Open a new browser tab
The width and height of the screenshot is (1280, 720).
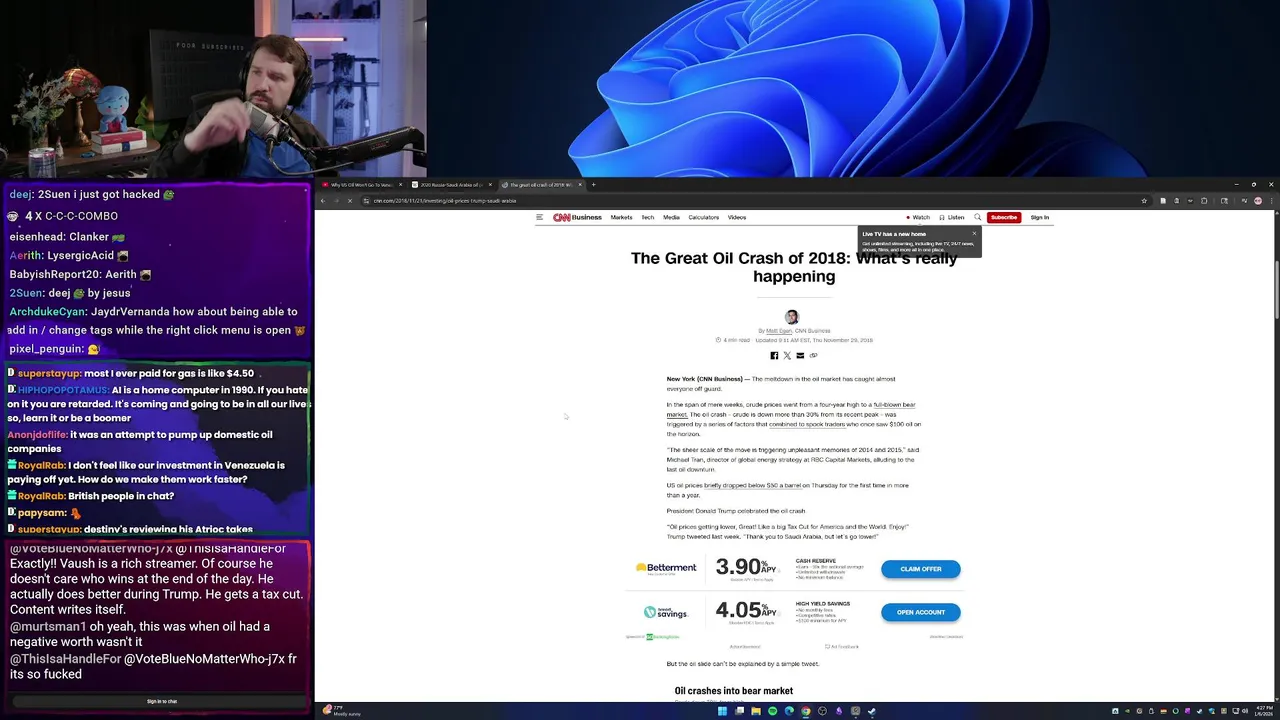pos(593,185)
